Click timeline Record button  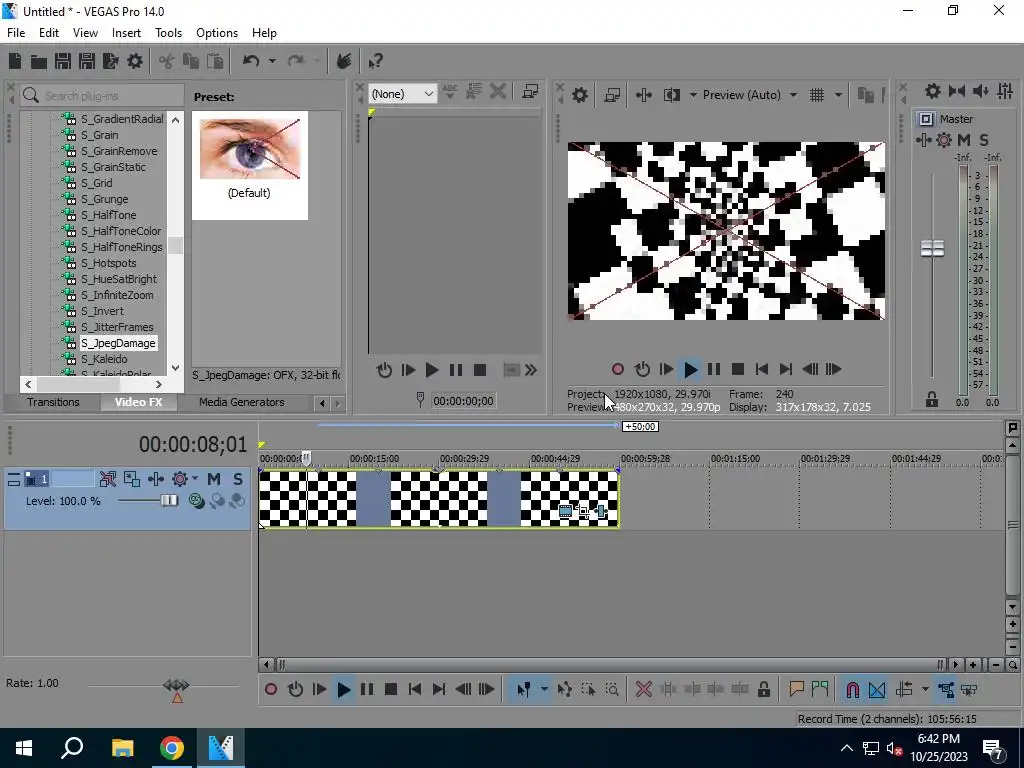271,690
